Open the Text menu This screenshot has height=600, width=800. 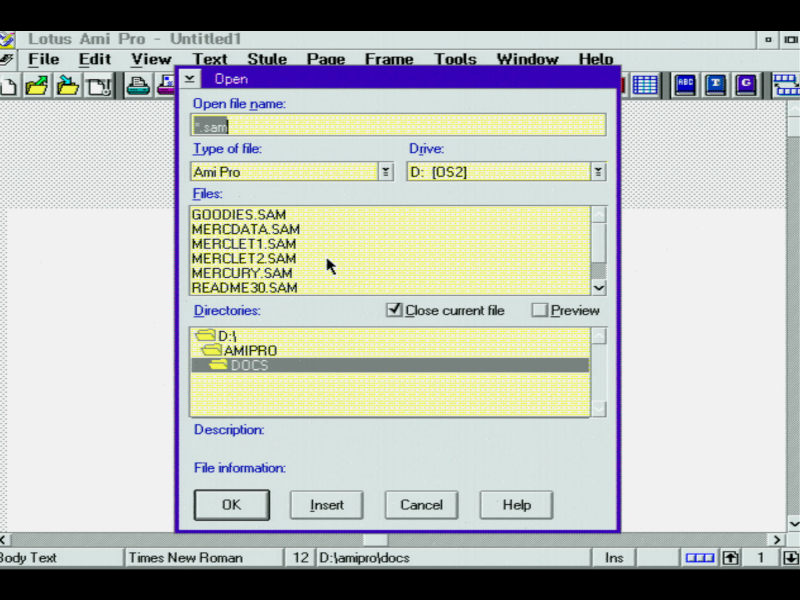(209, 59)
